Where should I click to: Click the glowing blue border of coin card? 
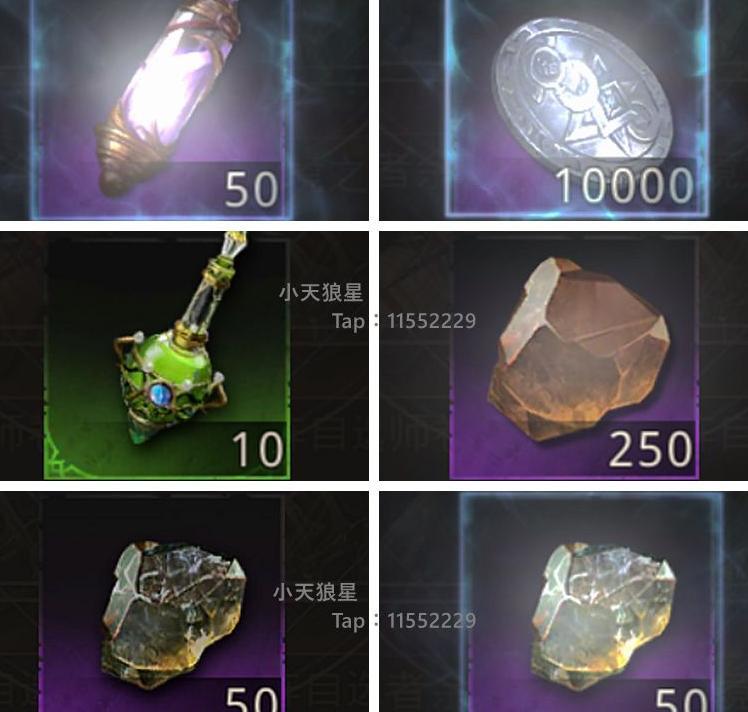(577, 214)
